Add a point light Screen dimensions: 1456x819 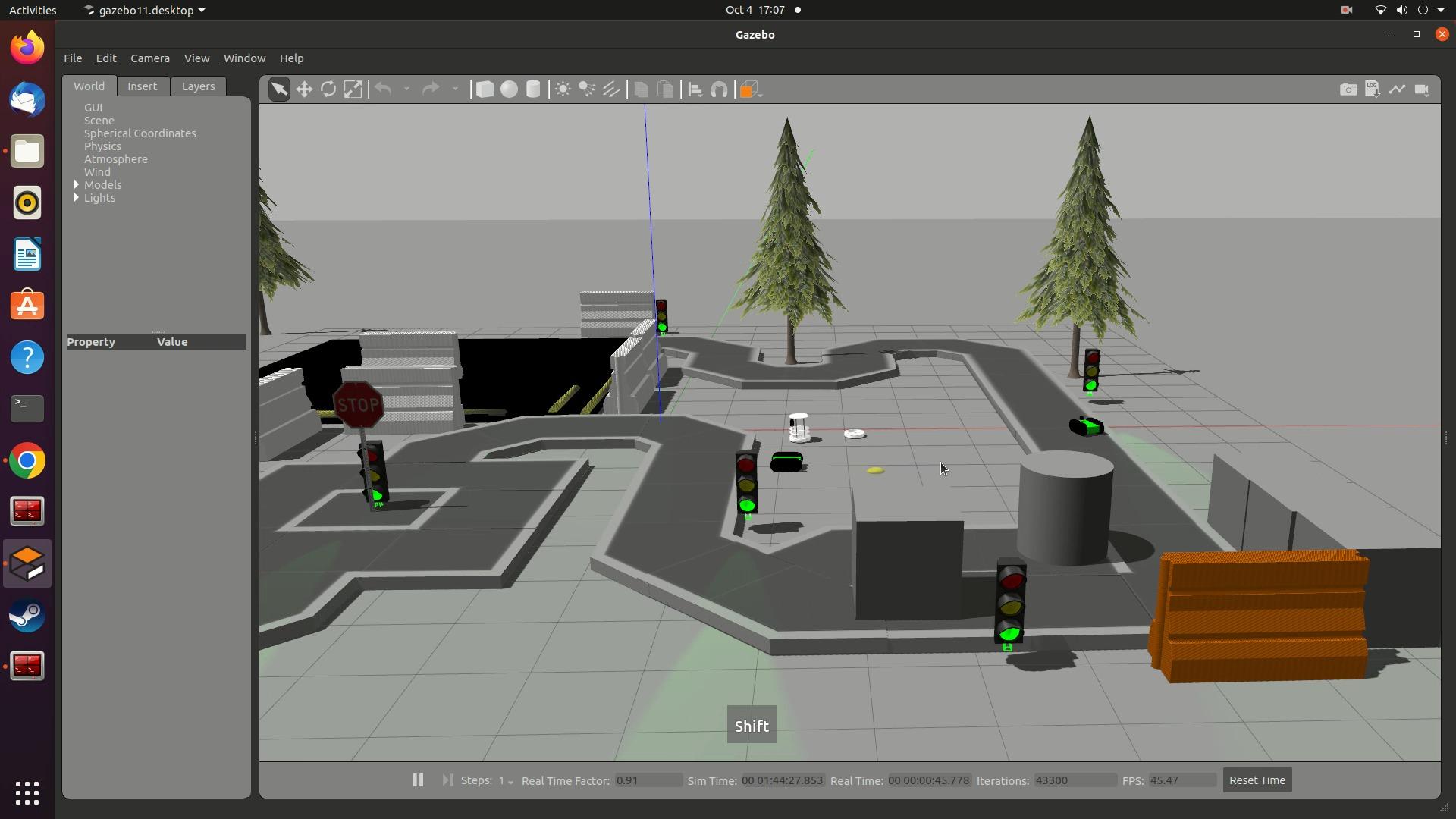(563, 89)
